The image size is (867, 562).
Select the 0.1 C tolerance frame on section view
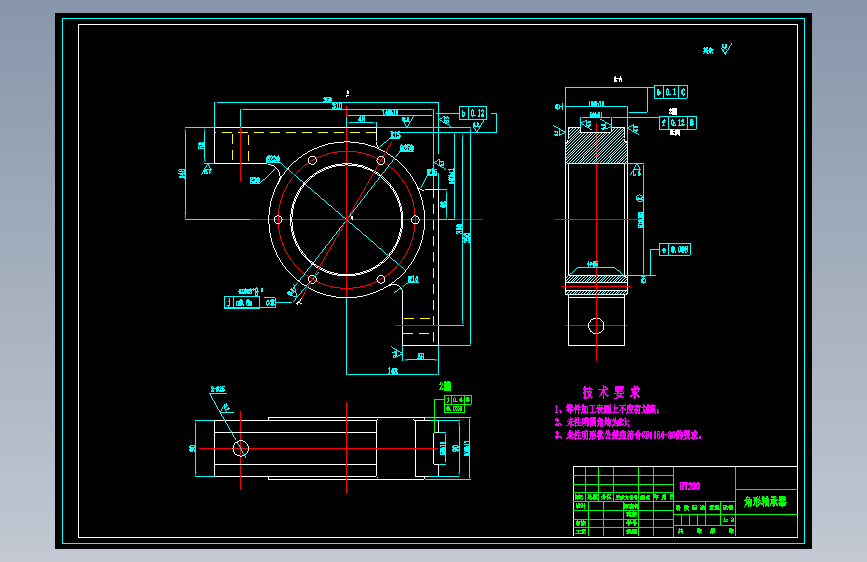tap(671, 92)
